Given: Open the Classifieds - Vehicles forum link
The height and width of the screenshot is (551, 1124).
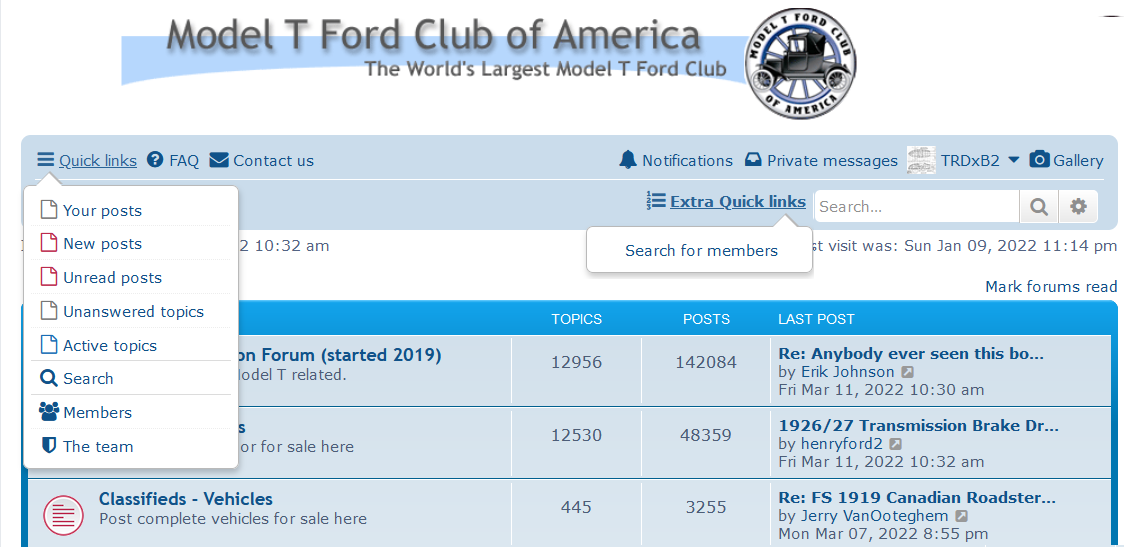Looking at the screenshot, I should [185, 499].
